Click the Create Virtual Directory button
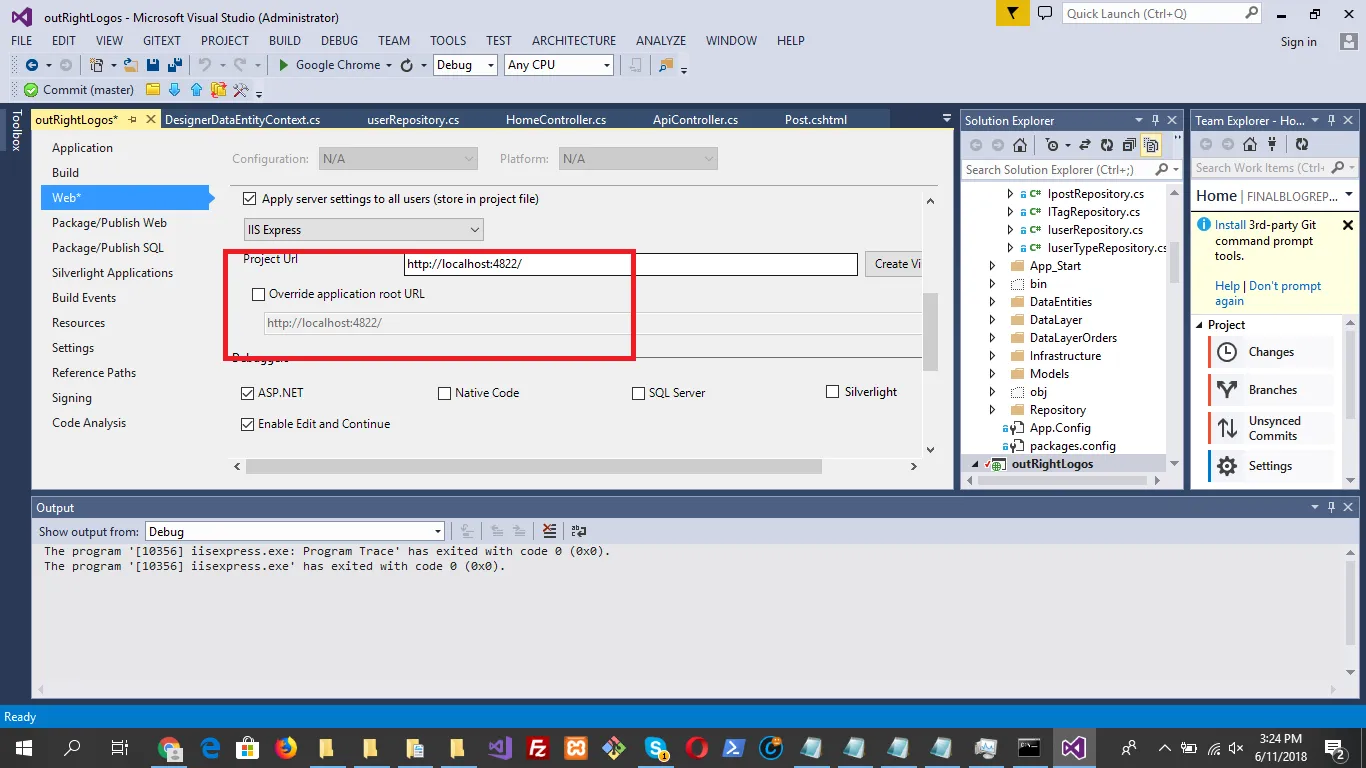 pos(896,264)
